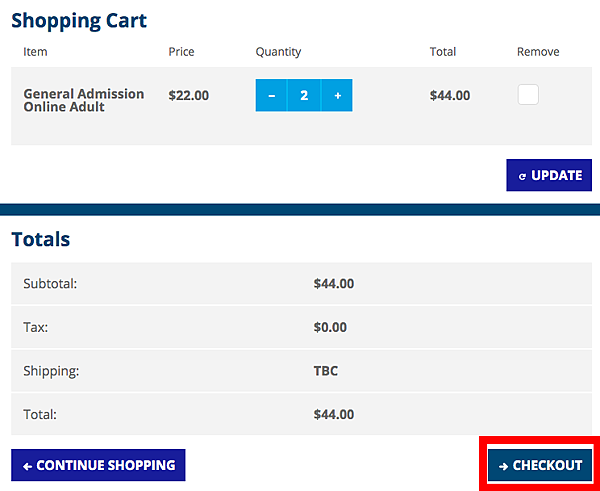Click the Remove column header
Screen dimensions: 600x491
pyautogui.click(x=538, y=52)
